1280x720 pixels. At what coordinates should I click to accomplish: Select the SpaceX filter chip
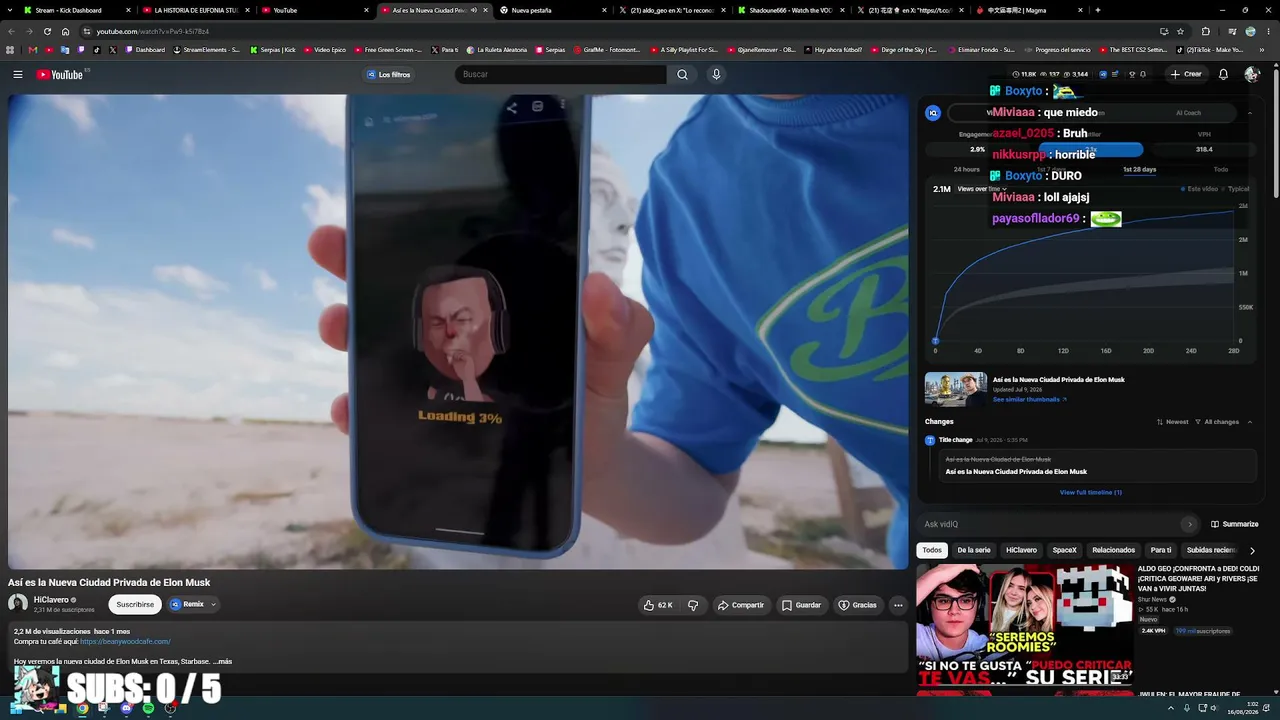(1065, 550)
